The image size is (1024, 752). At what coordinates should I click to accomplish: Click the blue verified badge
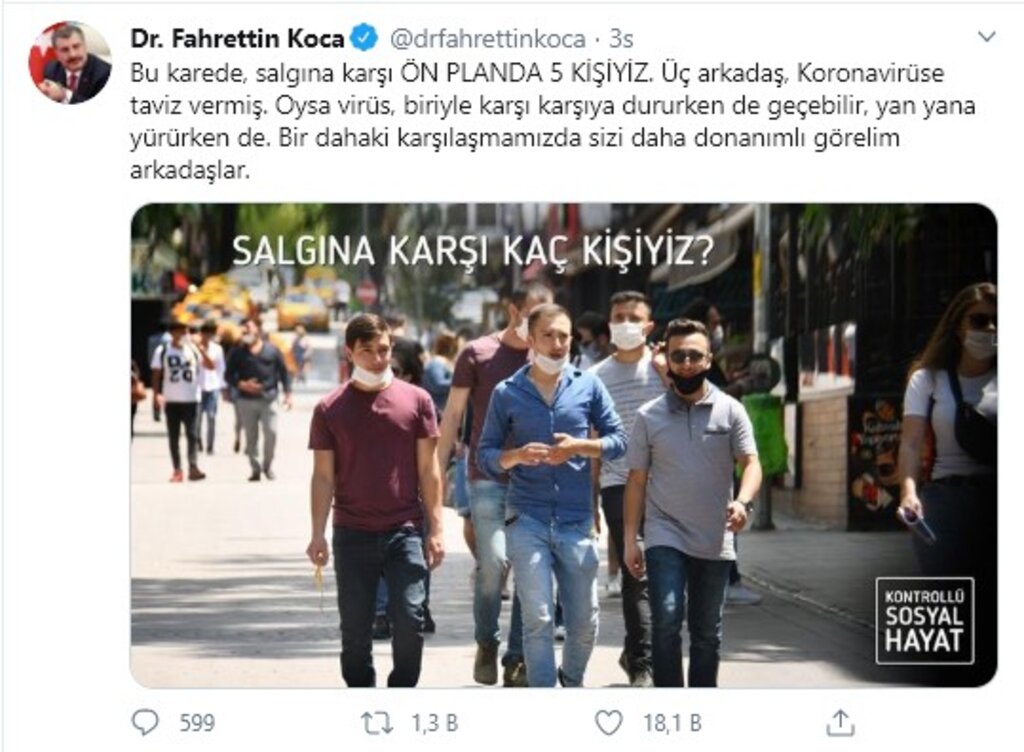tap(364, 39)
